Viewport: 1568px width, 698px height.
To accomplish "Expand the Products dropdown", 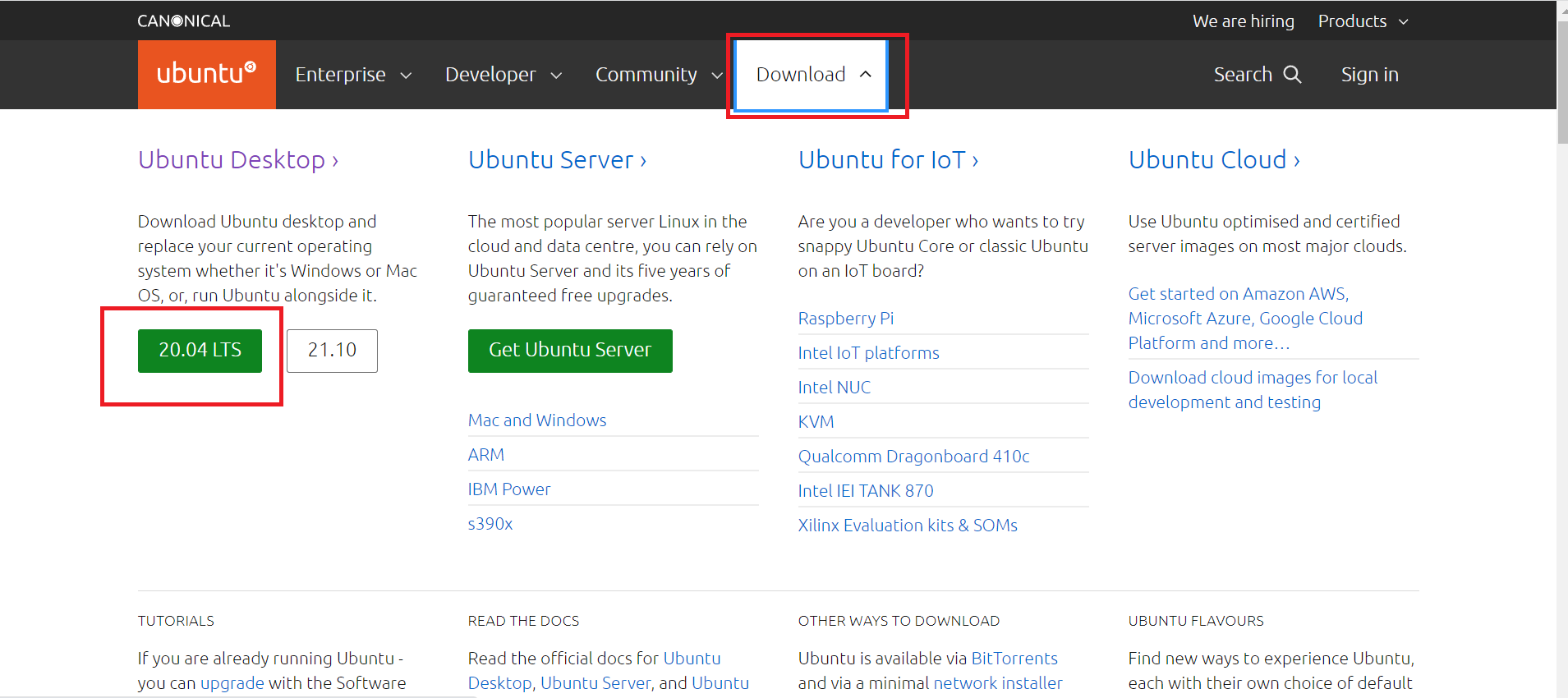I will click(x=1363, y=21).
